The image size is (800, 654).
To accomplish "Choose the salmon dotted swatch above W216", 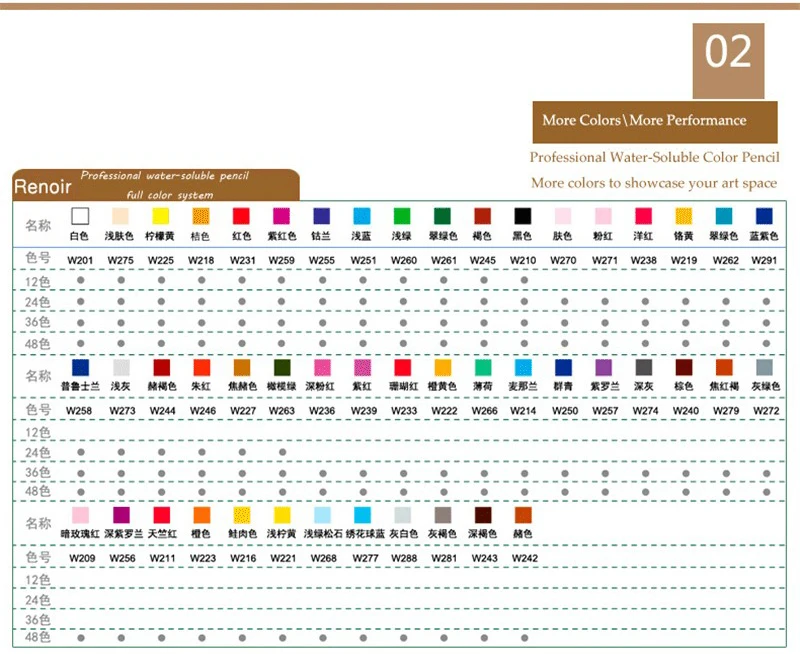I will point(242,515).
